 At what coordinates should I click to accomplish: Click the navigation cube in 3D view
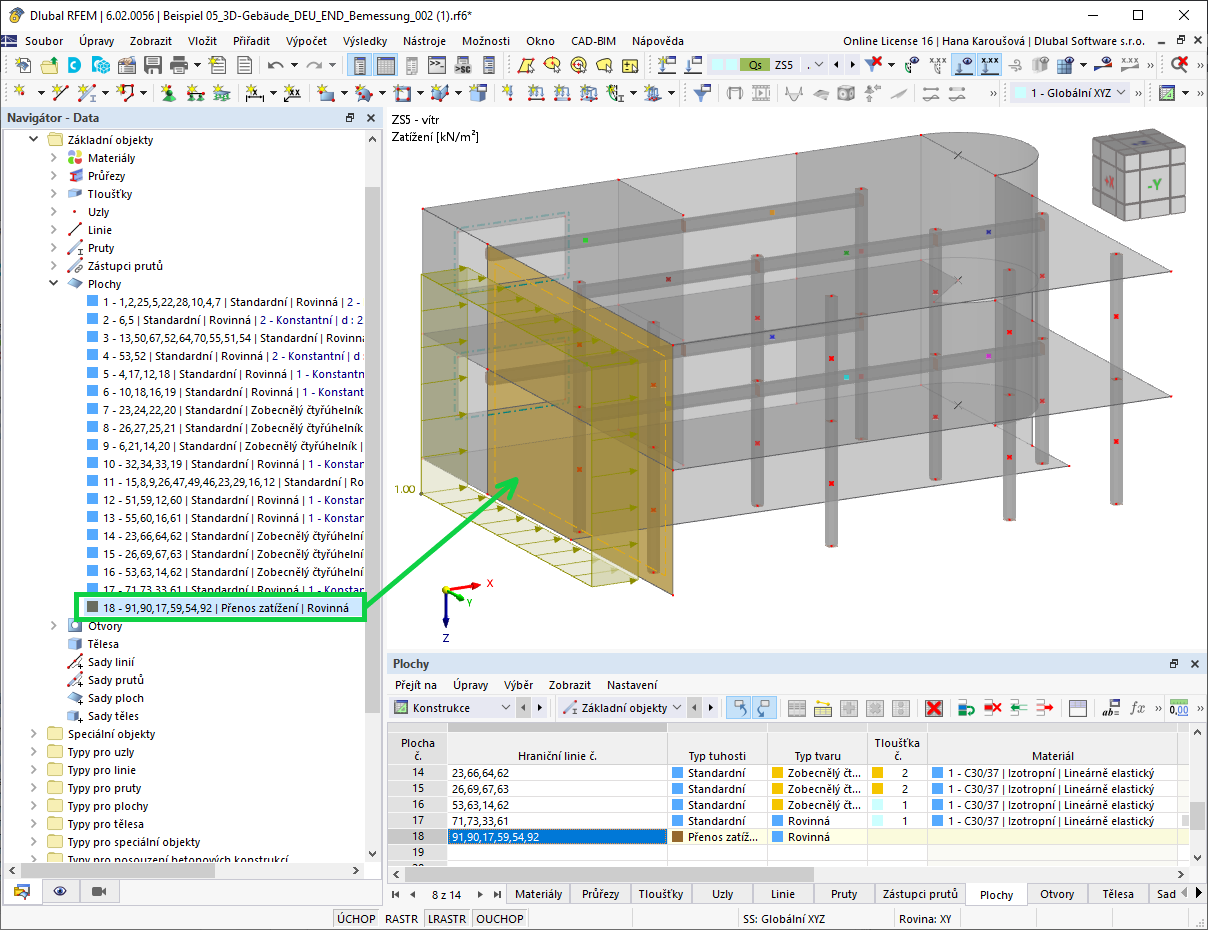pos(1140,177)
